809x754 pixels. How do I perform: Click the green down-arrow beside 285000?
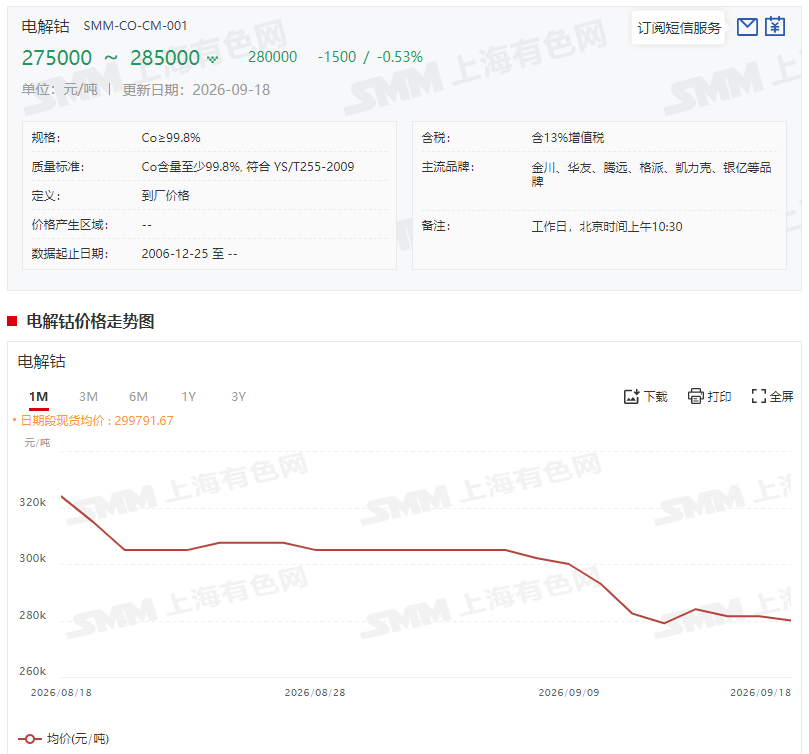click(x=212, y=59)
